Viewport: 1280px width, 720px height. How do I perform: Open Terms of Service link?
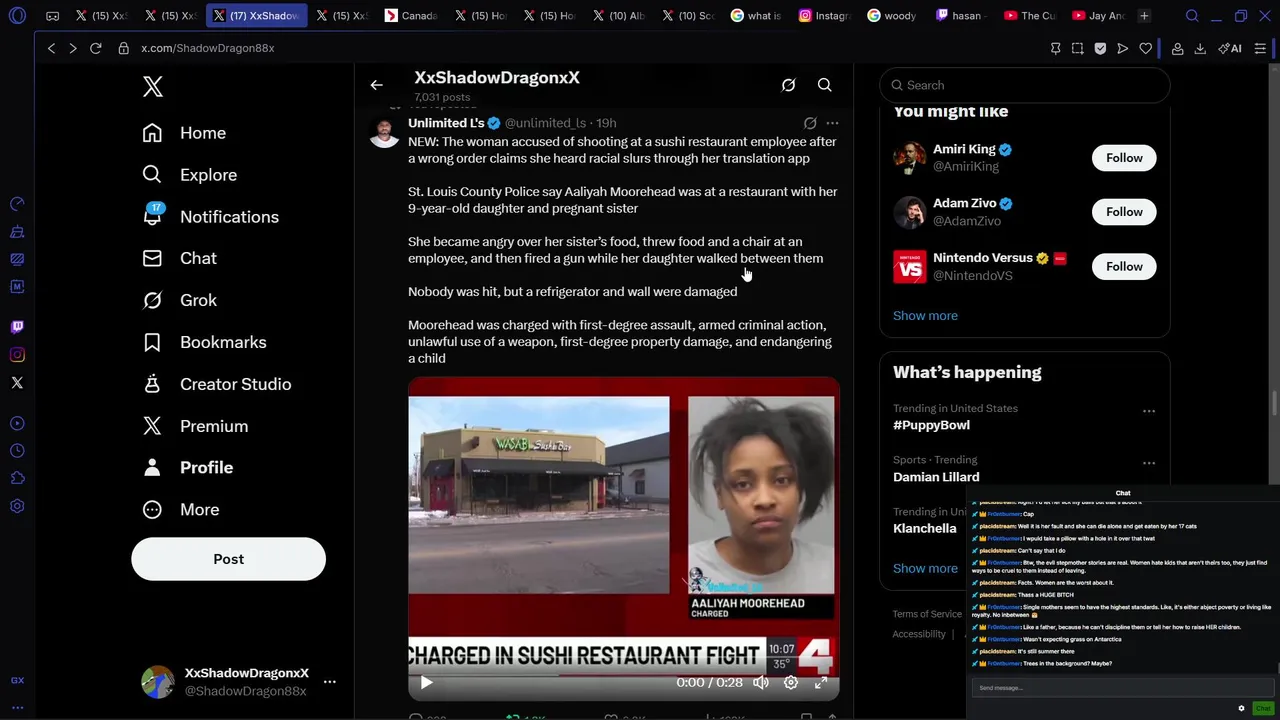[927, 614]
